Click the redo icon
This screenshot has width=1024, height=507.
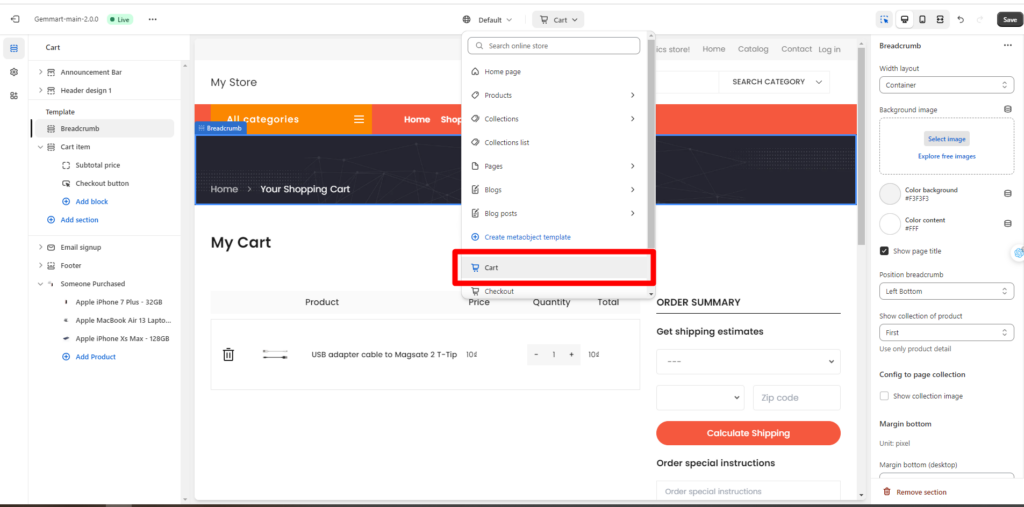tap(979, 20)
